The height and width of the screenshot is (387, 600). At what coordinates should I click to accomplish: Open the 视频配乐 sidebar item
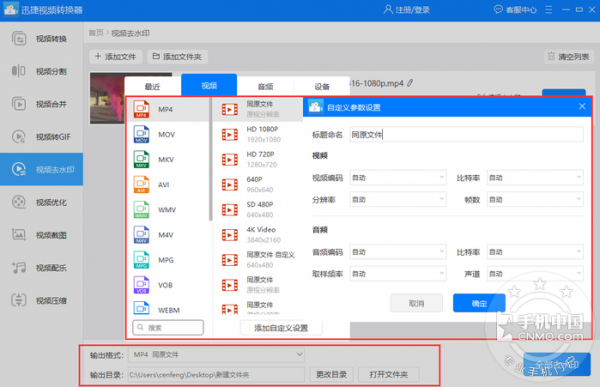(x=41, y=268)
